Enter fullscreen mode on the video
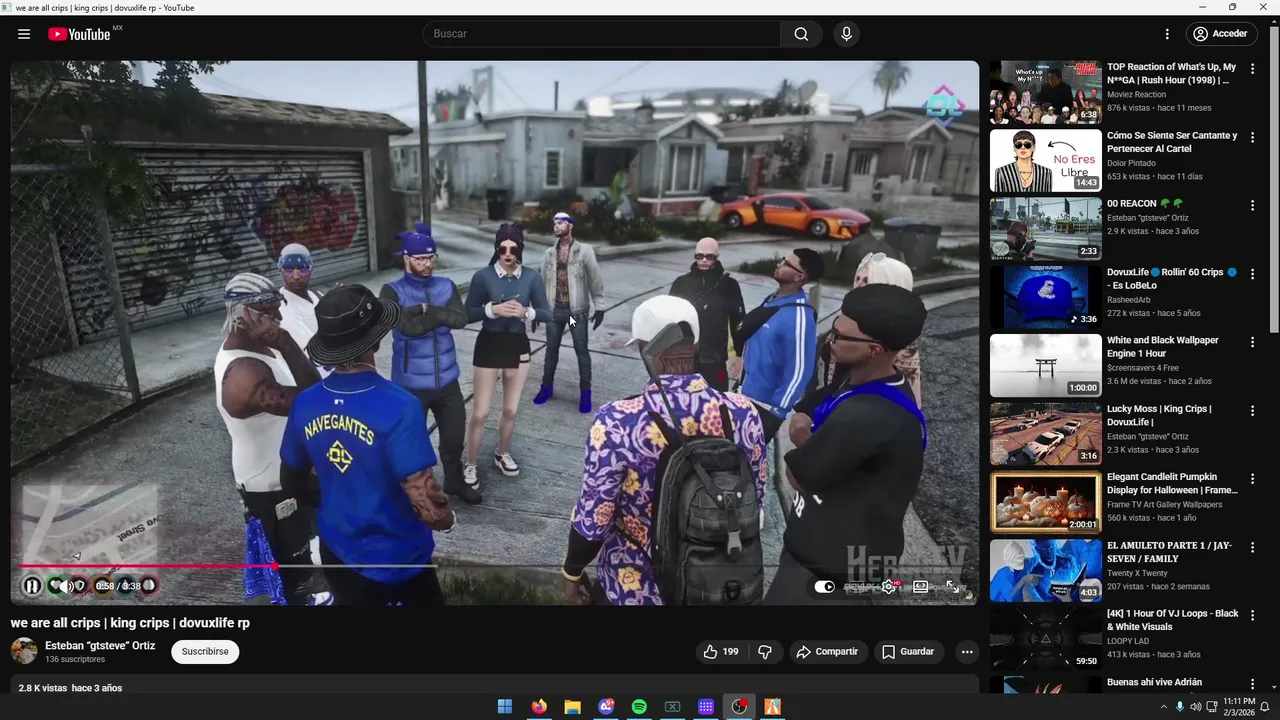The width and height of the screenshot is (1280, 720). 953,587
